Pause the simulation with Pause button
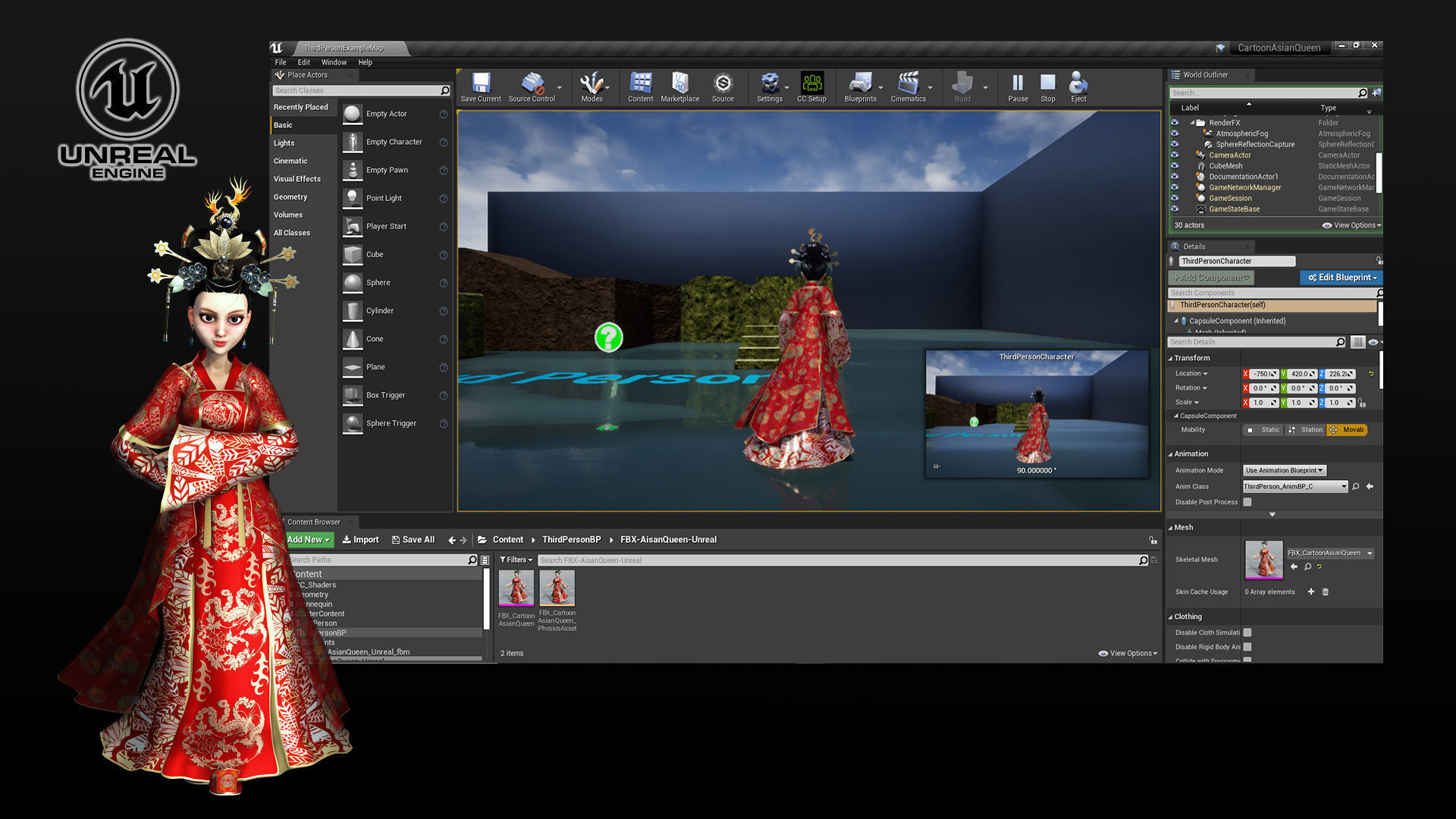Image resolution: width=1456 pixels, height=819 pixels. [1018, 83]
